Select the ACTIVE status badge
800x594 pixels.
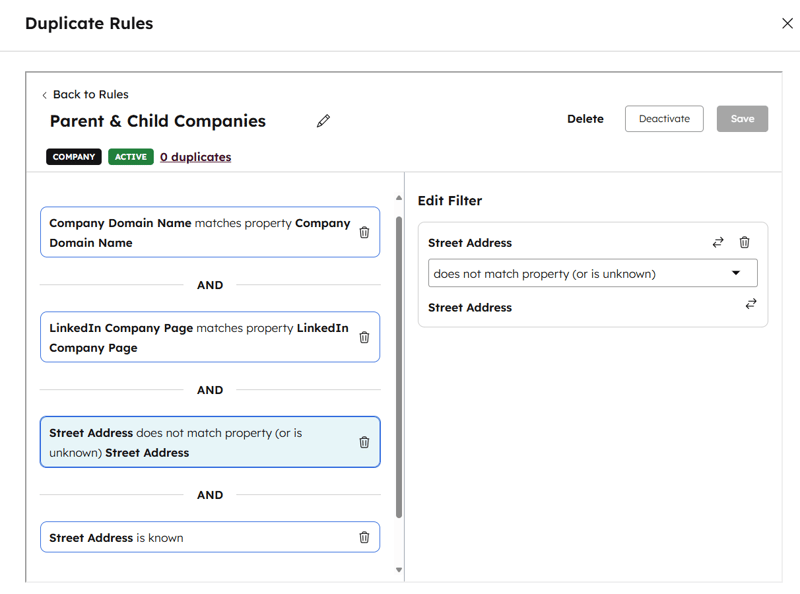pyautogui.click(x=130, y=157)
